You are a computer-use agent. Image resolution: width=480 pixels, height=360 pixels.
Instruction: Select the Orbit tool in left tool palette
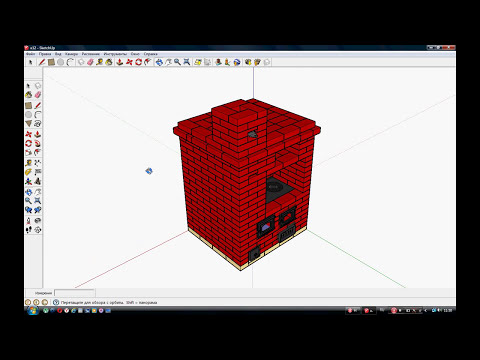click(29, 192)
